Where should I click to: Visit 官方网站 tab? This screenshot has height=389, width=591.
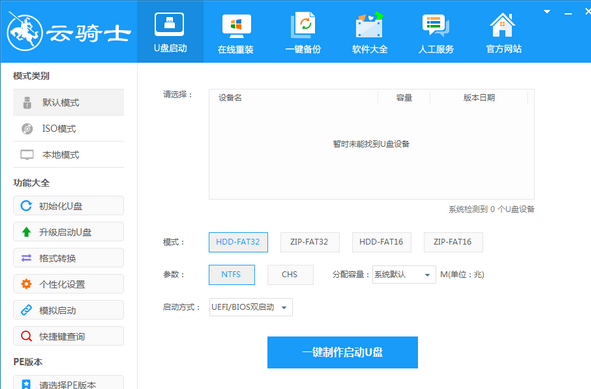point(503,32)
